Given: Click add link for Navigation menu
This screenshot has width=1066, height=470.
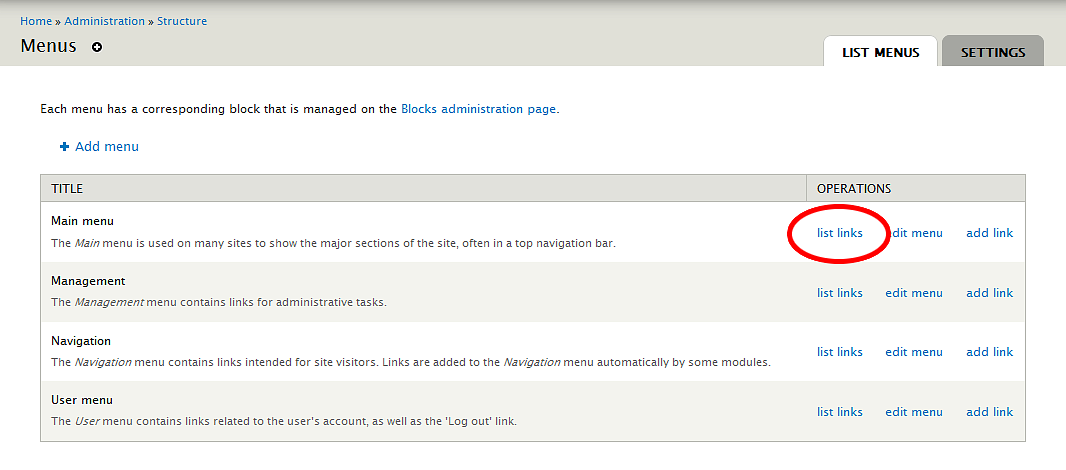Looking at the screenshot, I should (990, 352).
